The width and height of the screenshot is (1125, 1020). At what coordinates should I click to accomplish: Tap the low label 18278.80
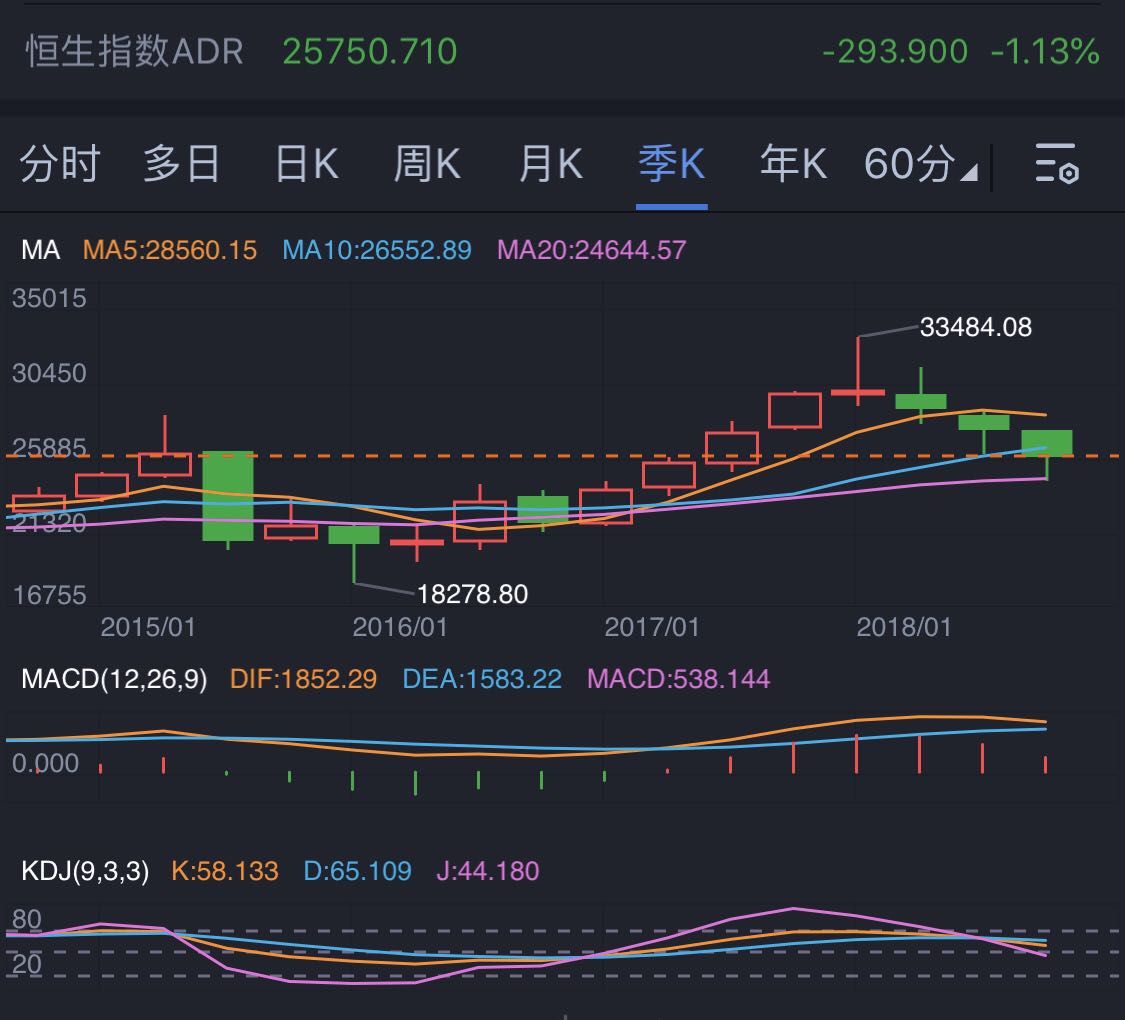pyautogui.click(x=472, y=594)
